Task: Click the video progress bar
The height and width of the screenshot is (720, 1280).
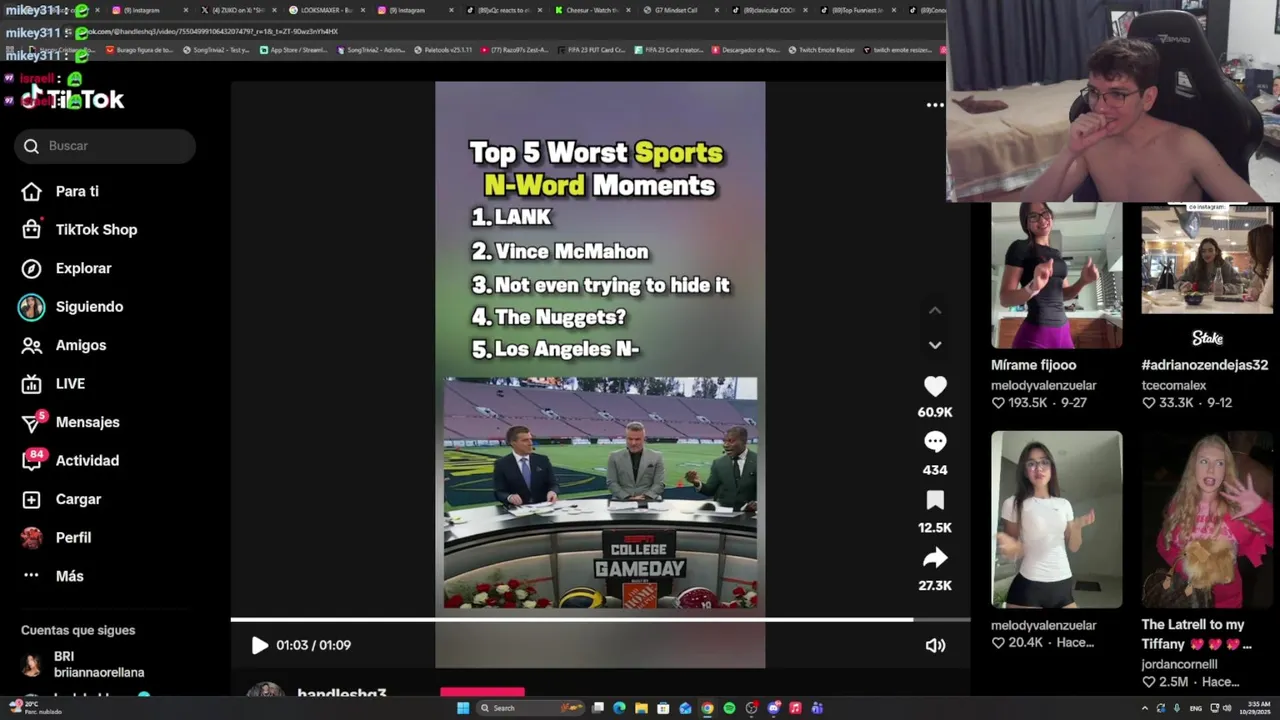Action: click(x=600, y=620)
